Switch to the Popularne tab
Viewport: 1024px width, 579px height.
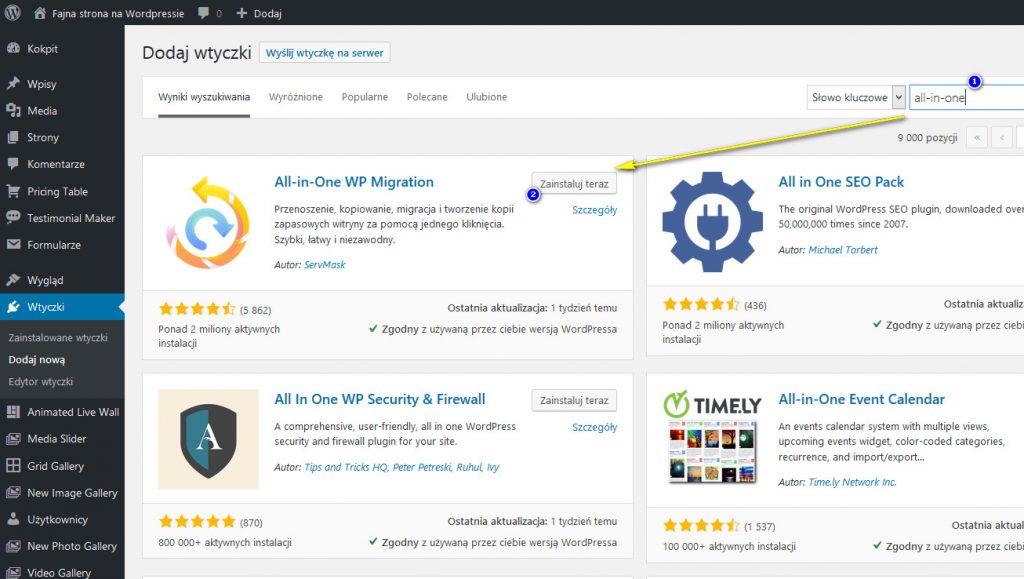pyautogui.click(x=364, y=97)
